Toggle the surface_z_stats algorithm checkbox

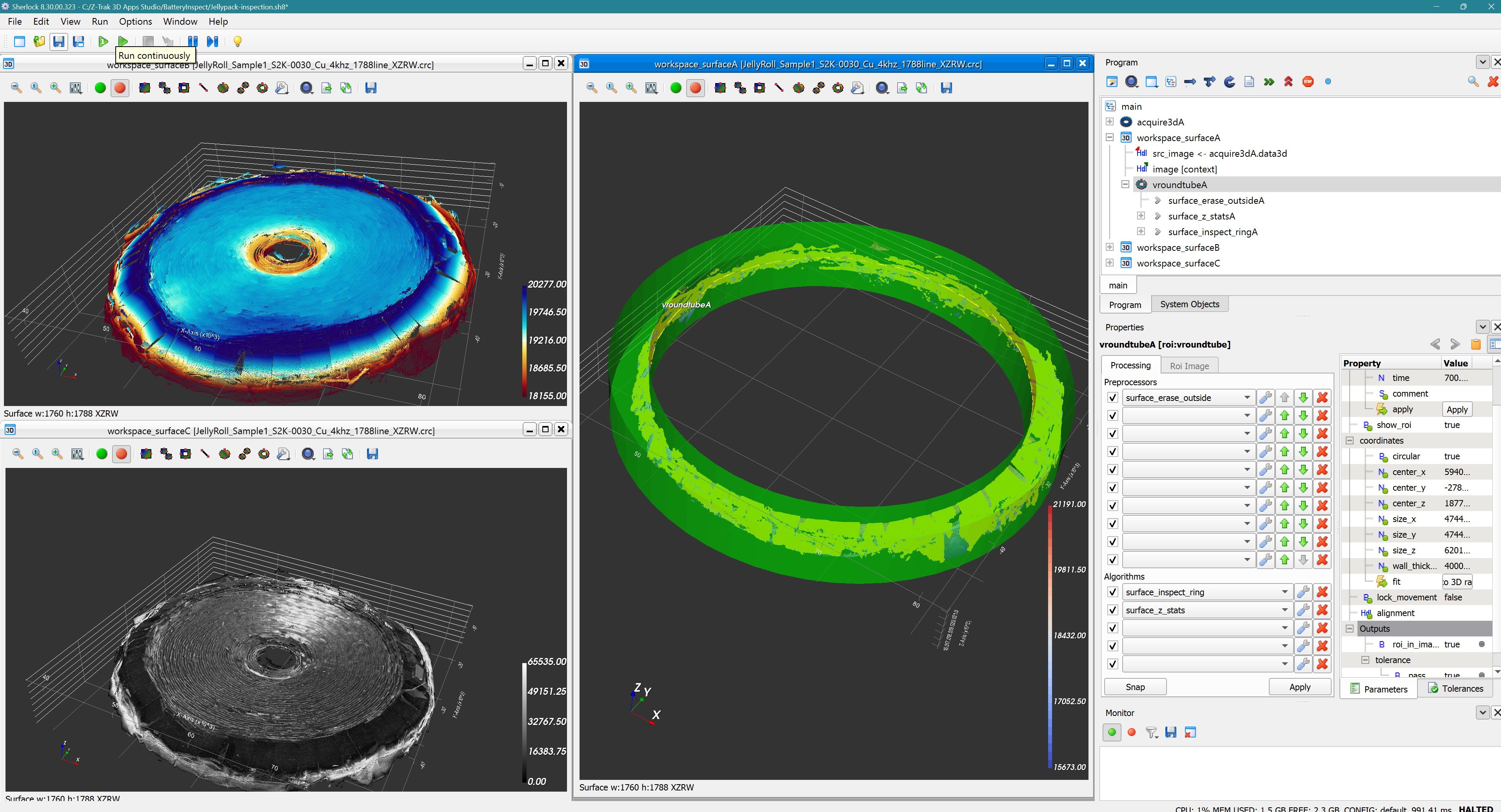pos(1112,611)
